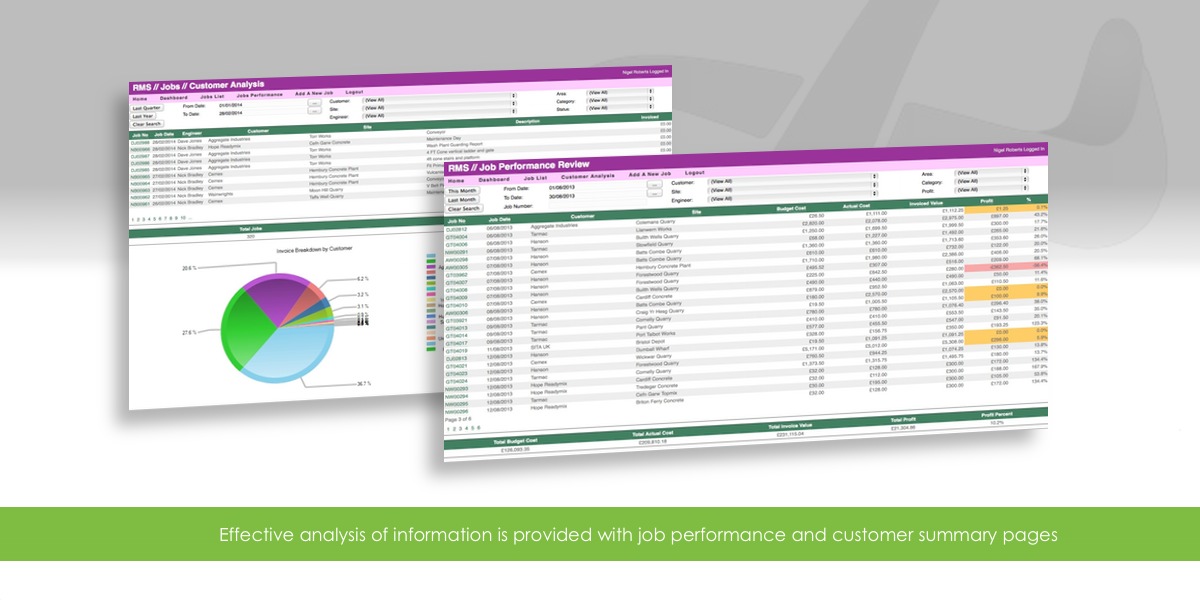
Task: Expand the Status dropdown in Customer Analysis
Action: pos(619,108)
